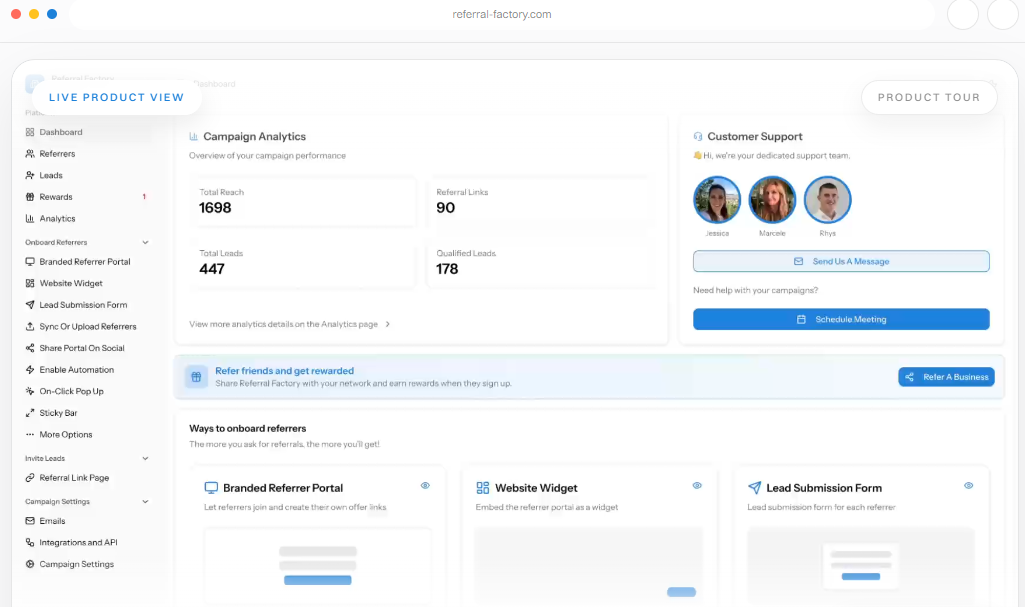Click the Qualified Leads 178 stat card
The height and width of the screenshot is (607, 1025).
tap(541, 263)
